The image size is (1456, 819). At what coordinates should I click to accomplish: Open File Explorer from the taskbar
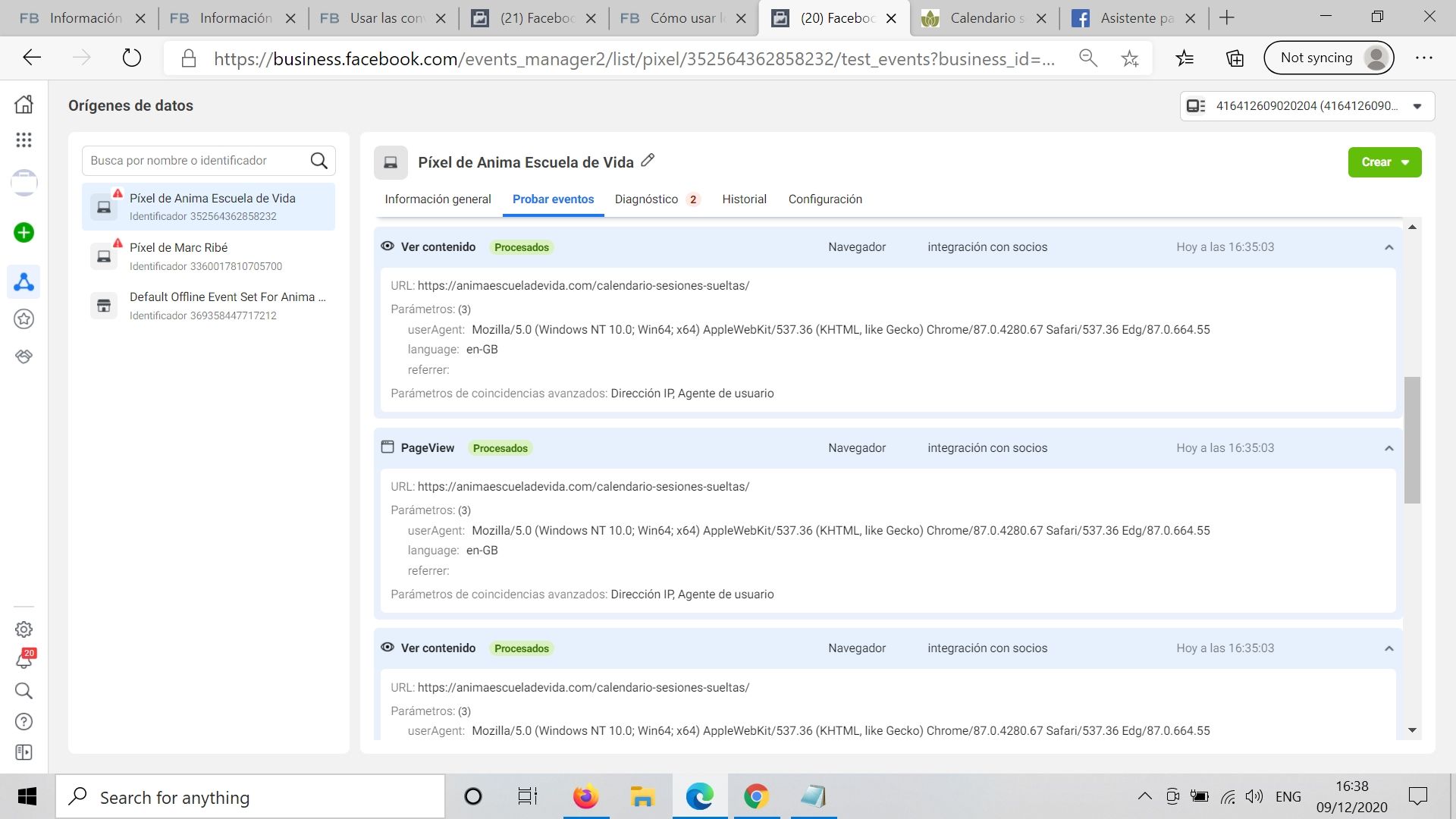(x=642, y=797)
